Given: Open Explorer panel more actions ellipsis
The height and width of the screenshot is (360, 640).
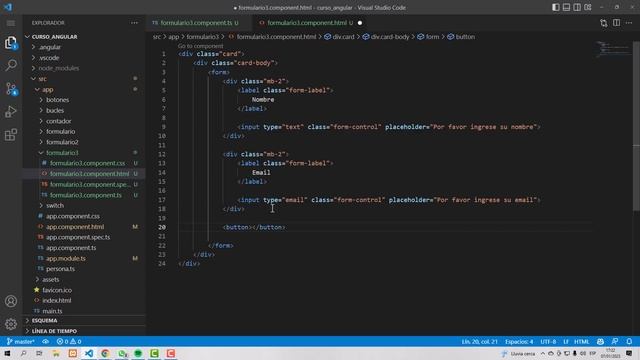Looking at the screenshot, I should pyautogui.click(x=134, y=23).
